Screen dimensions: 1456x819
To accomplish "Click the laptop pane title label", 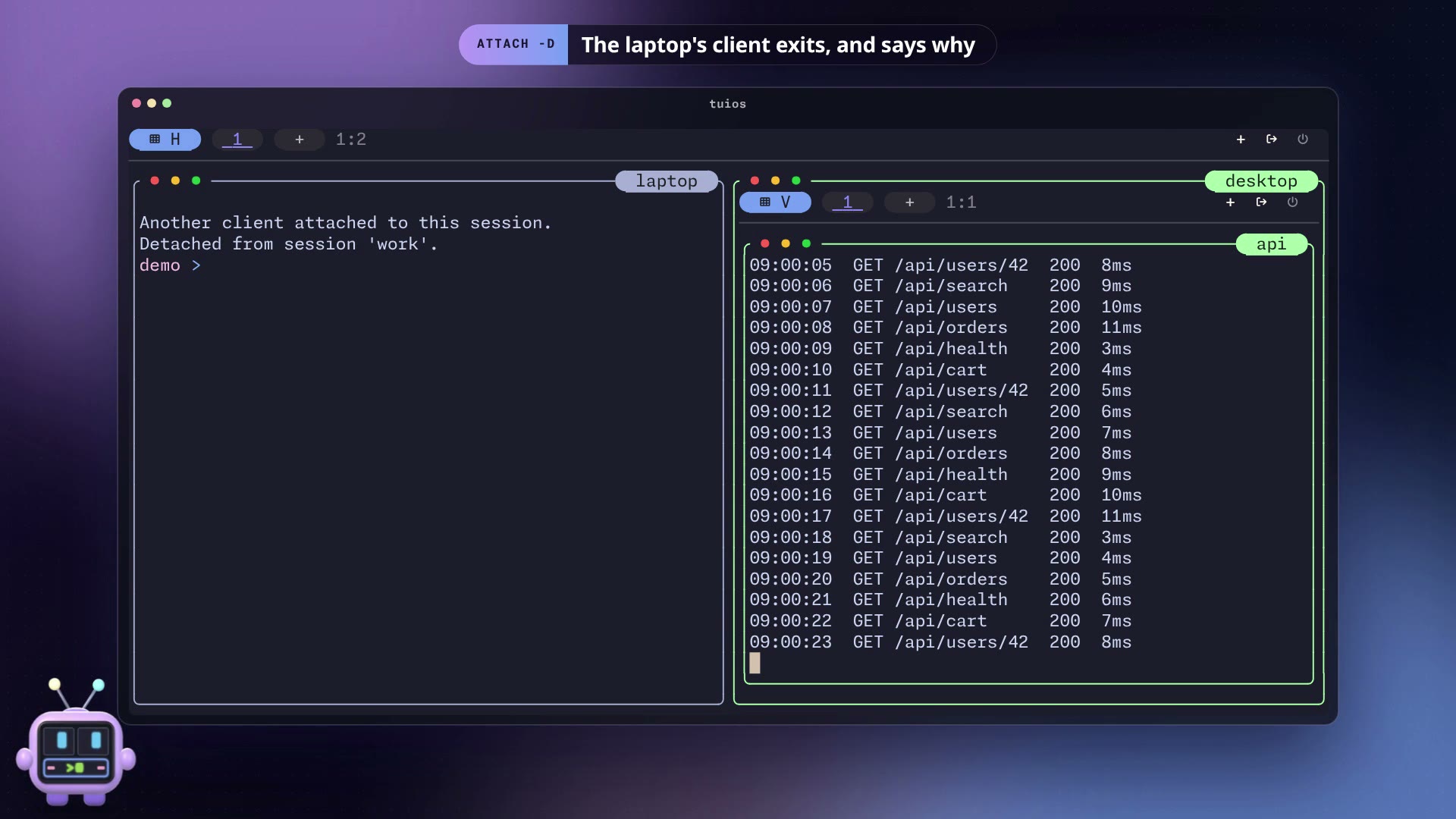I will pyautogui.click(x=667, y=181).
